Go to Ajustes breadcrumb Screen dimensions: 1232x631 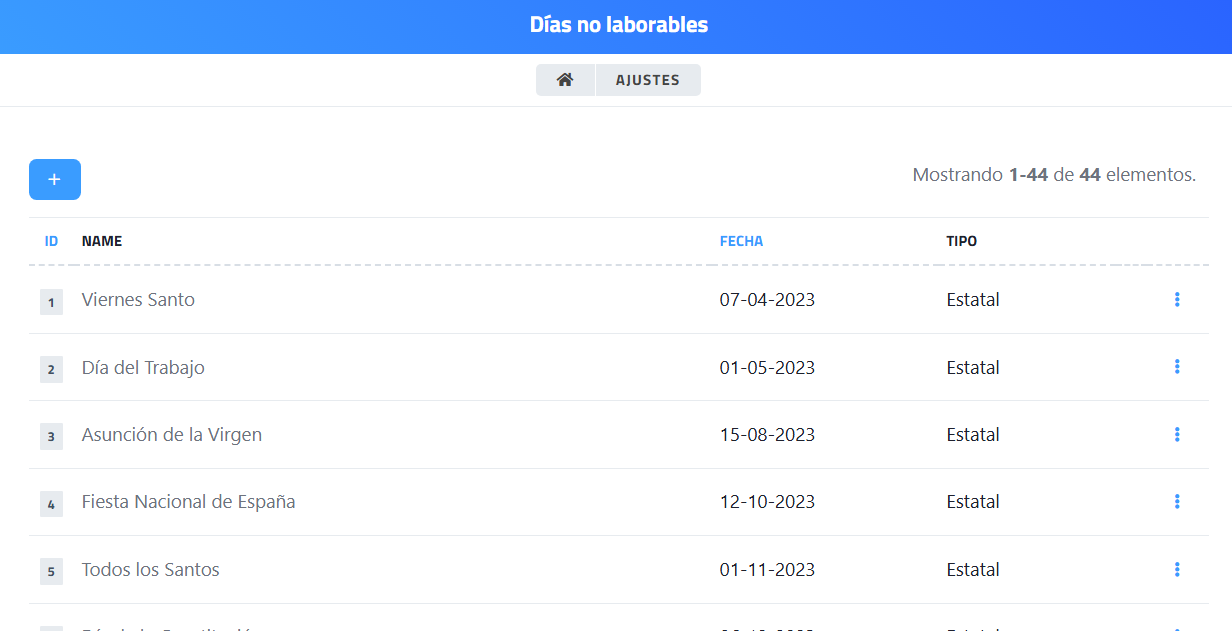648,80
